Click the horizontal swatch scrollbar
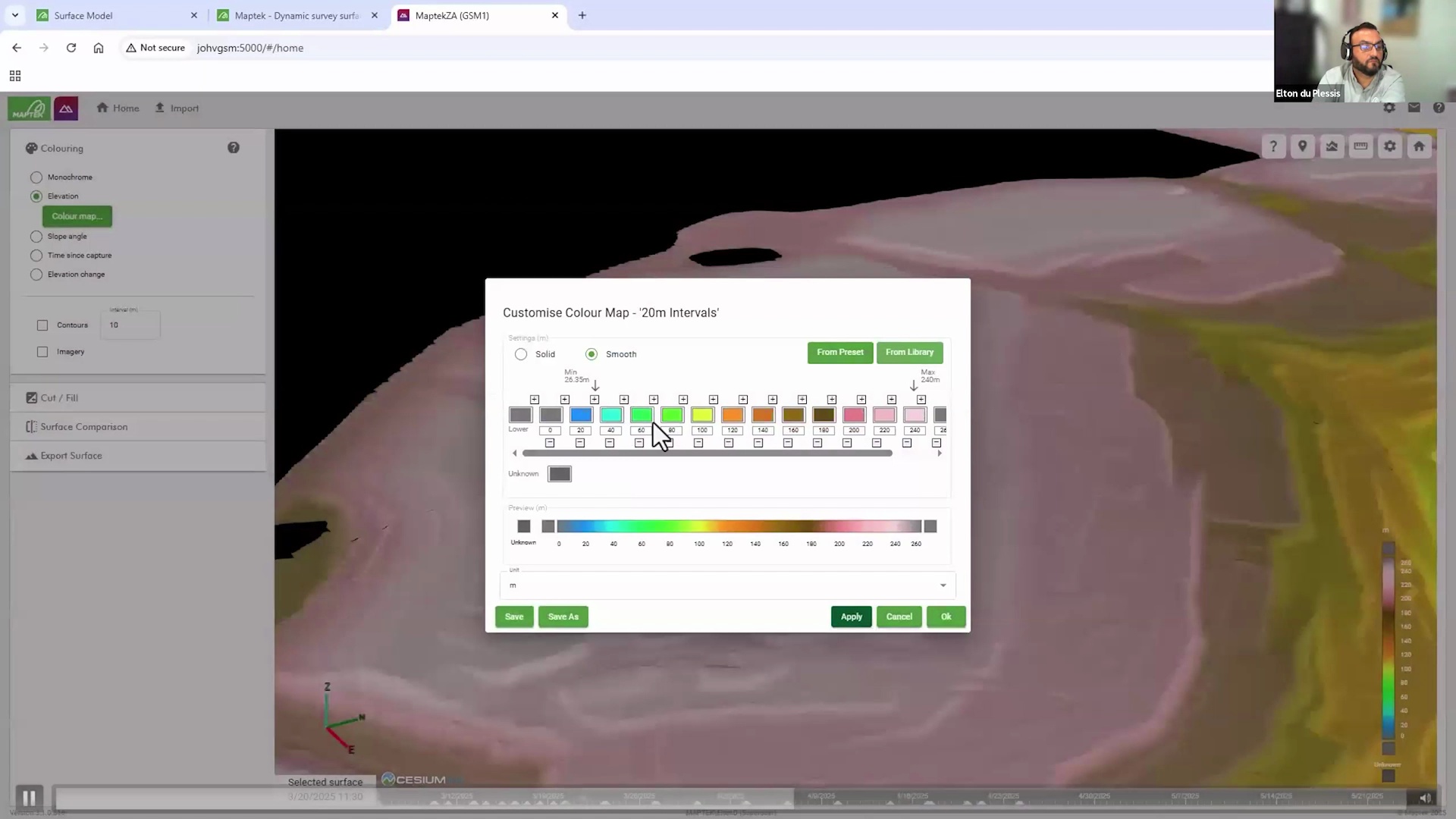1456x819 pixels. point(708,453)
